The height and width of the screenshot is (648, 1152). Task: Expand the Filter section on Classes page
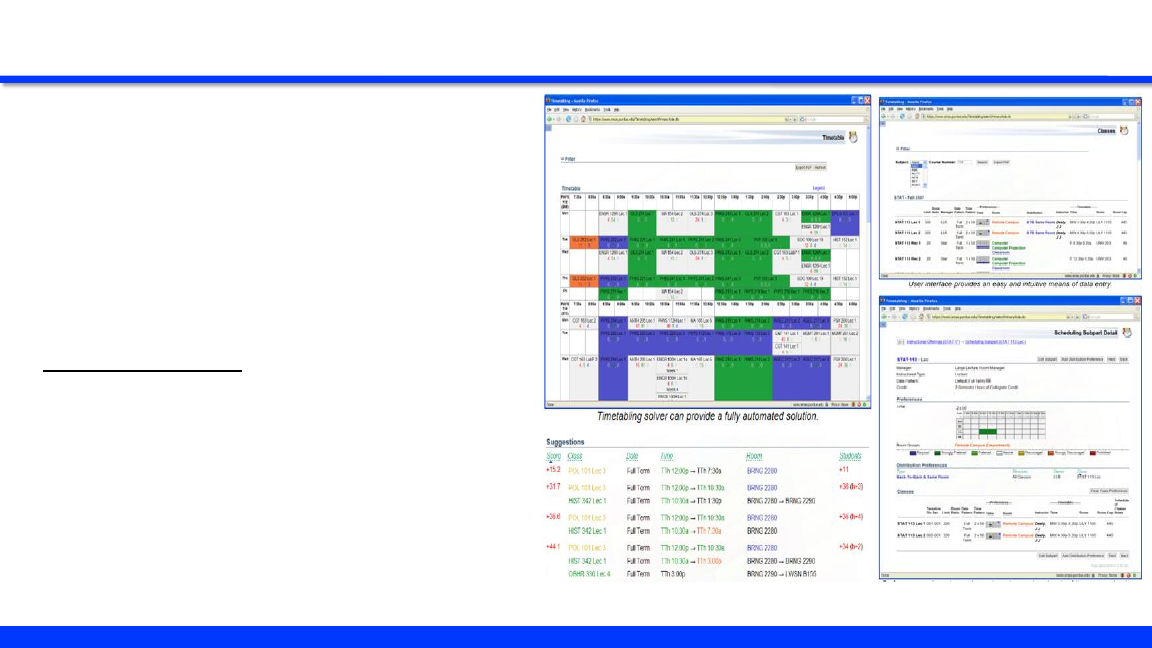tap(902, 148)
